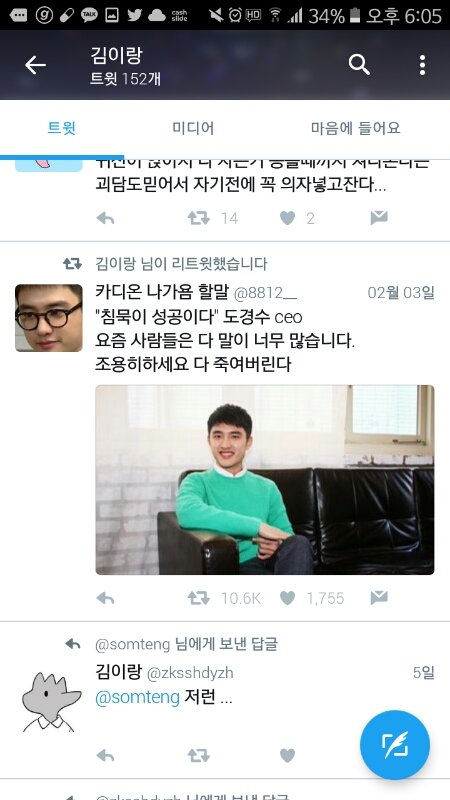Reply to the 도경수 ceo tweet
Viewport: 450px width, 800px height.
click(105, 598)
